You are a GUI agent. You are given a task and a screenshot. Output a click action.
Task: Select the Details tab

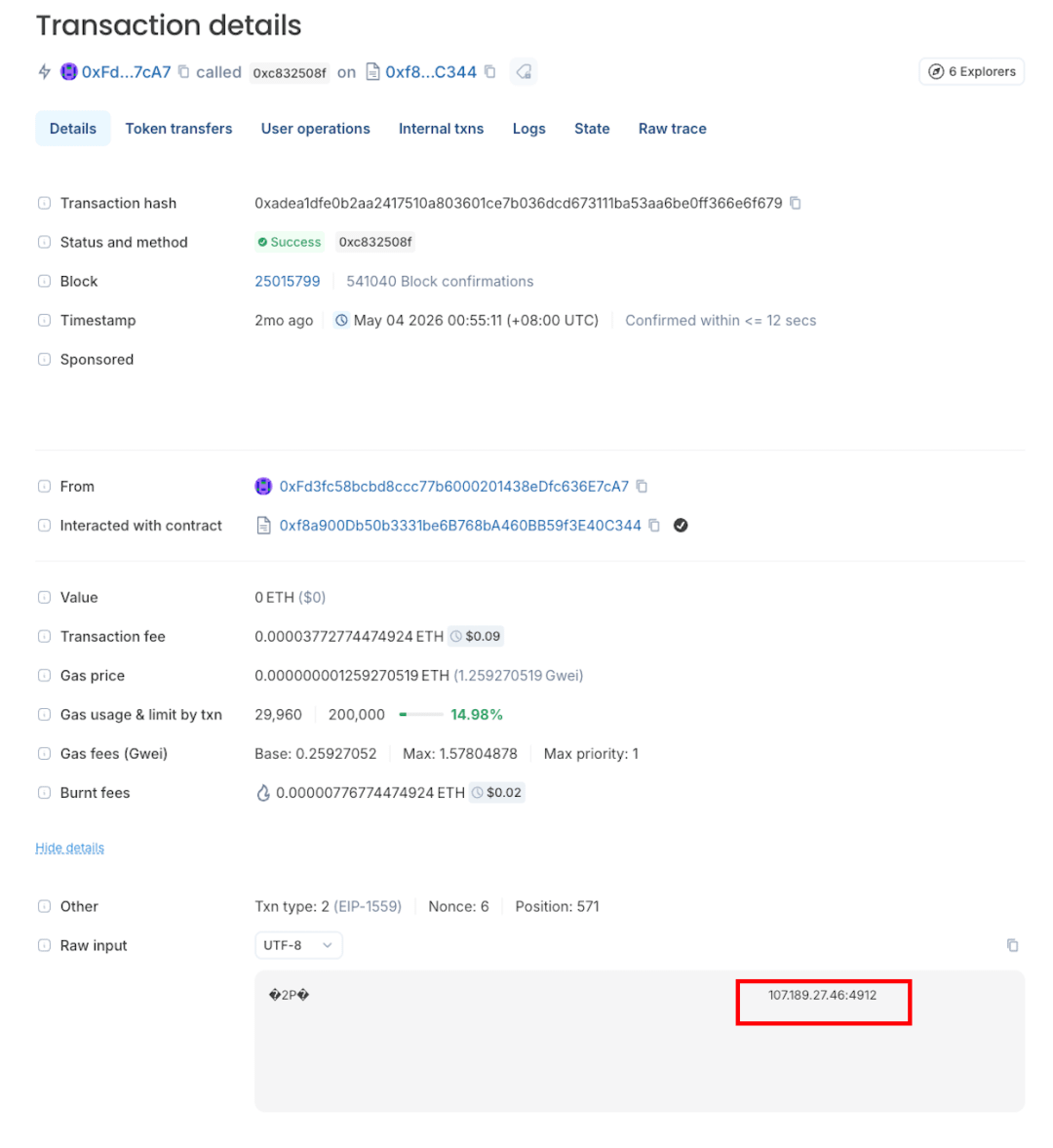coord(73,128)
